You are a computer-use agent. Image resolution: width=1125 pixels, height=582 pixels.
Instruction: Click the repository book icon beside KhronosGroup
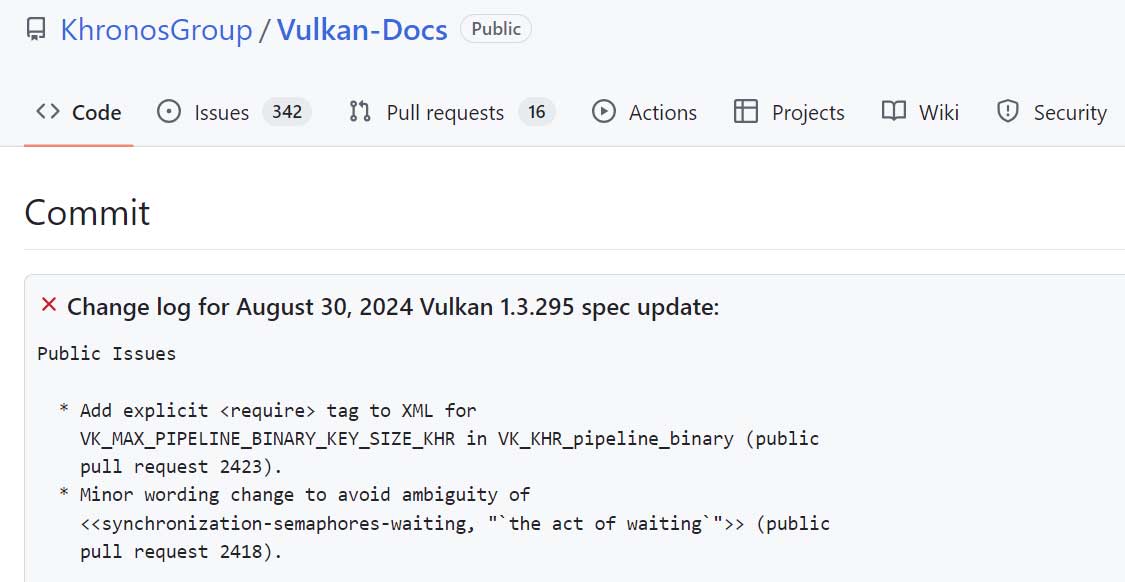36,30
